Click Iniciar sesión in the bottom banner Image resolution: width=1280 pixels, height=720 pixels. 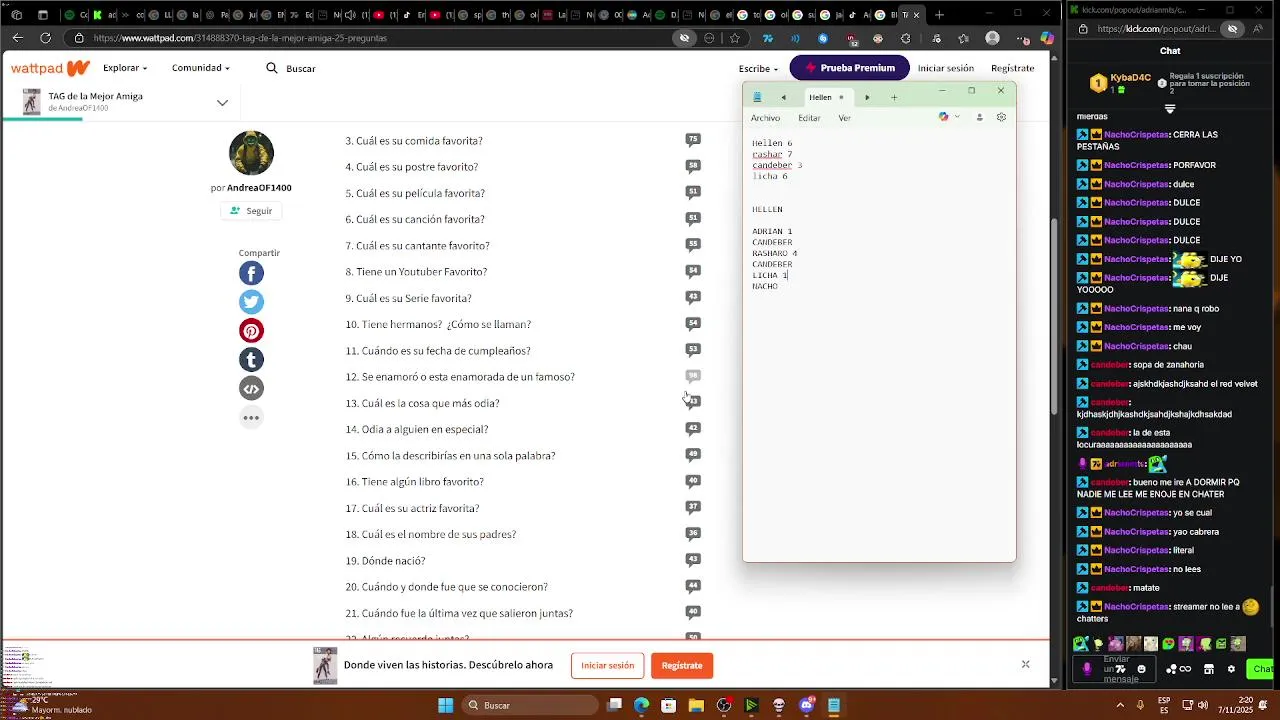coord(607,665)
